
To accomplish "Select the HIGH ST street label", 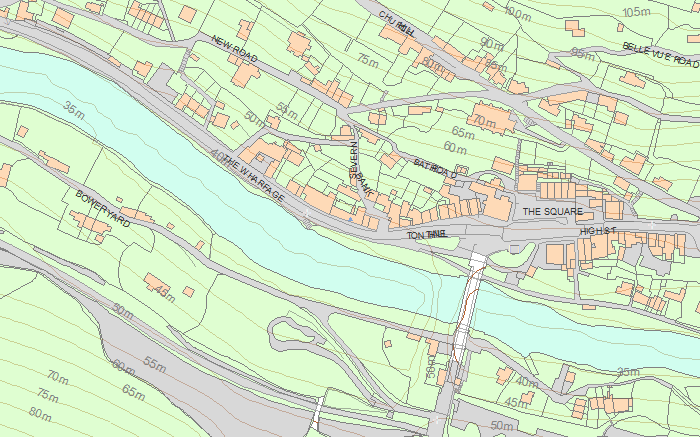I will coord(598,231).
